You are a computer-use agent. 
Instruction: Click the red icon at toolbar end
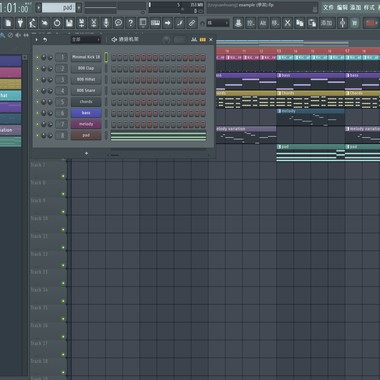tap(371, 23)
